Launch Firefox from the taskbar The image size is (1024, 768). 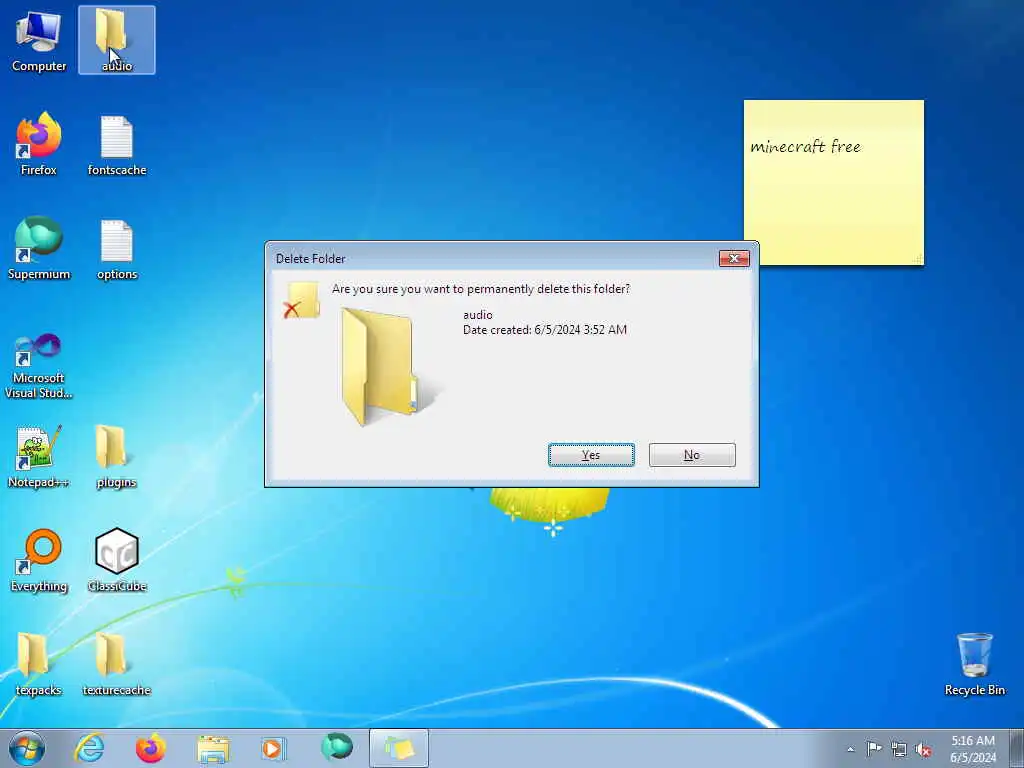point(151,748)
